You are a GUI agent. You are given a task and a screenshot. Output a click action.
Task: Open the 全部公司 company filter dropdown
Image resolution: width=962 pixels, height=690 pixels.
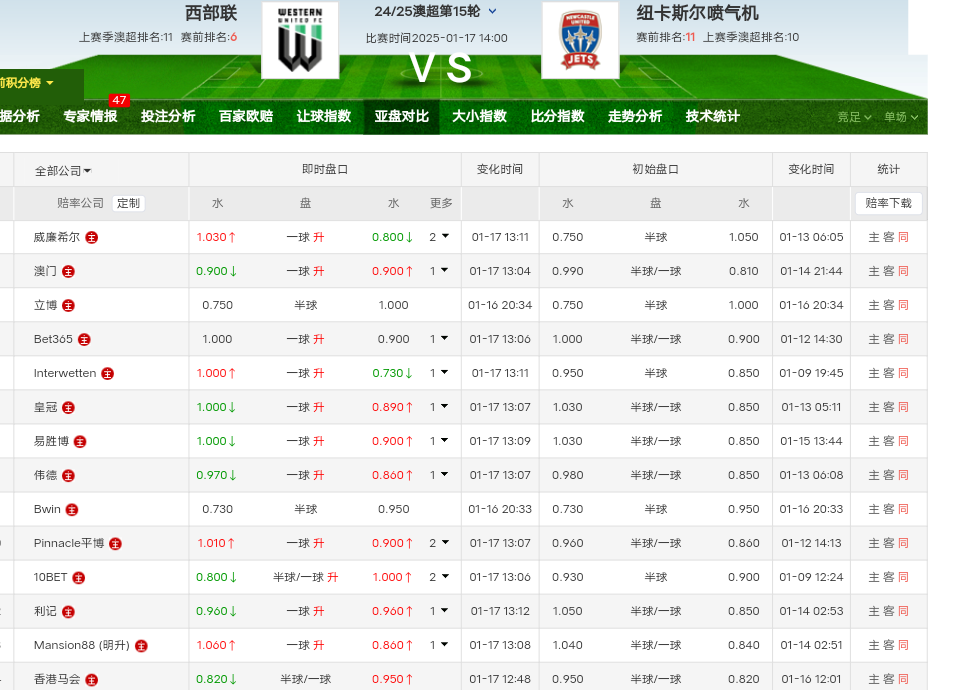point(63,171)
